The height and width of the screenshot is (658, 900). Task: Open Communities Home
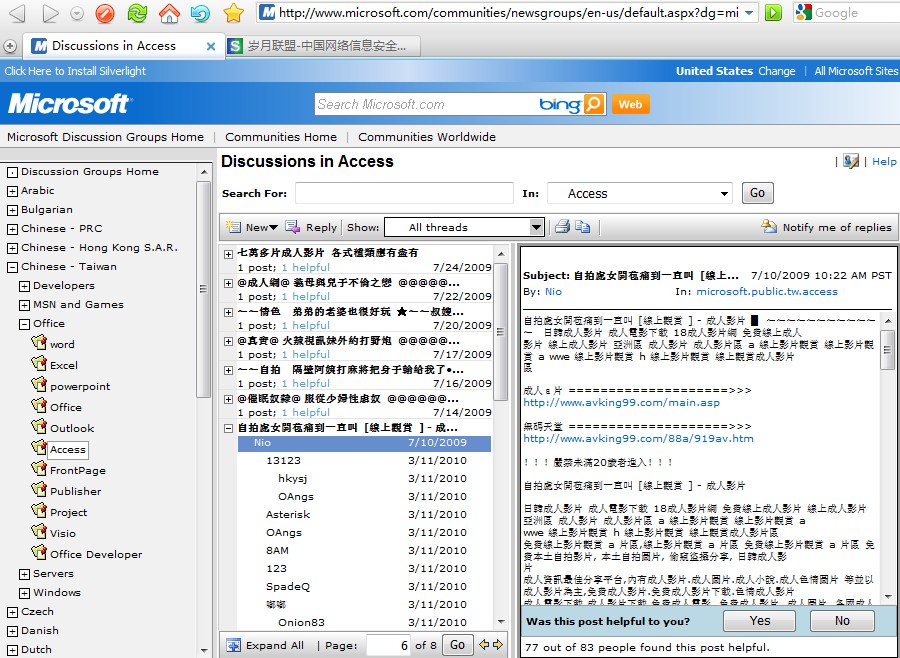point(281,137)
